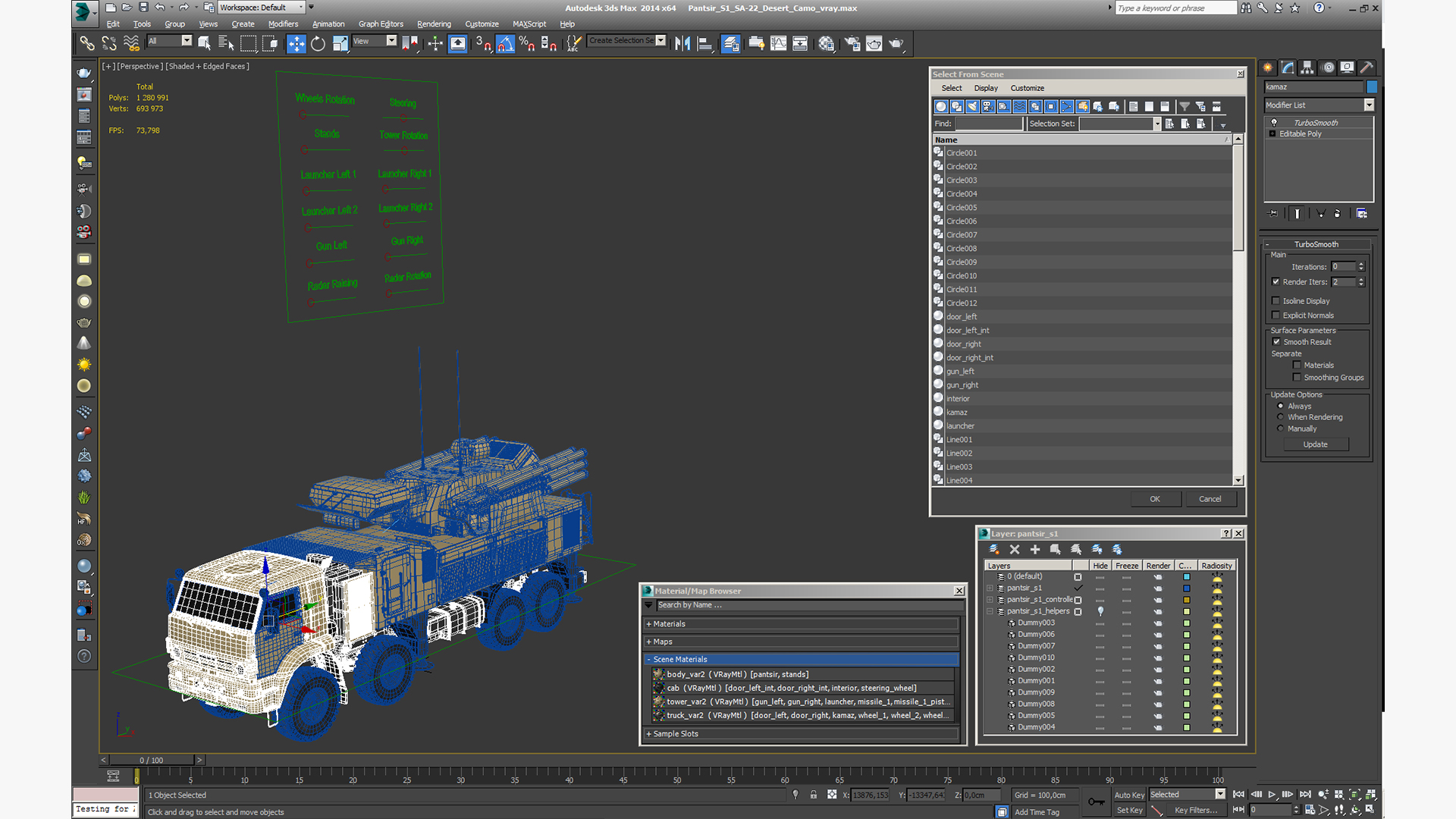Select the Always update option
1456x819 pixels.
[1280, 406]
